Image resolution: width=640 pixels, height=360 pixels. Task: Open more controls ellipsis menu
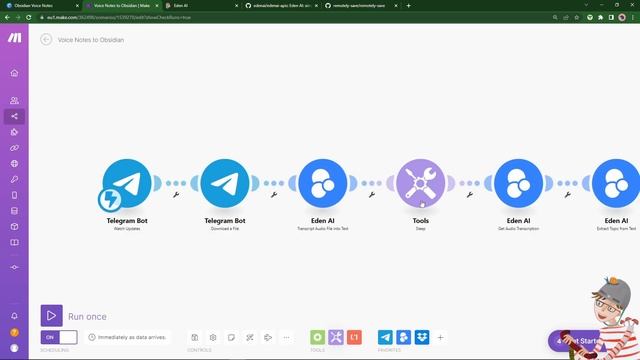(287, 337)
